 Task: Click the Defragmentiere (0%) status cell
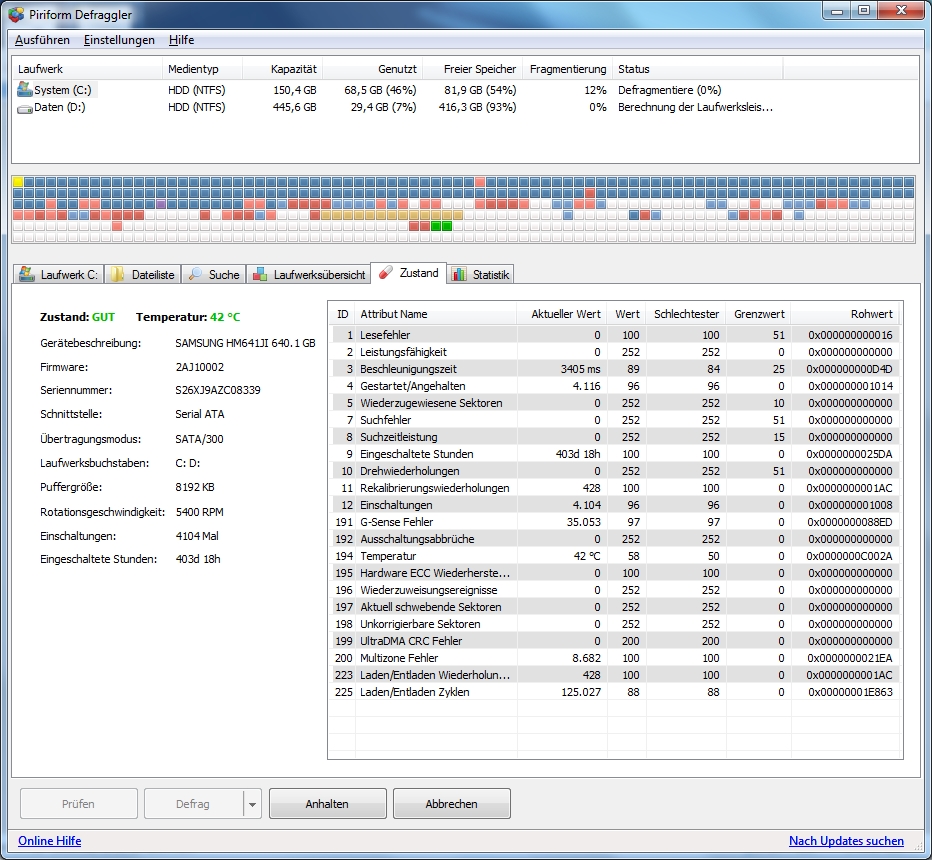tap(669, 90)
